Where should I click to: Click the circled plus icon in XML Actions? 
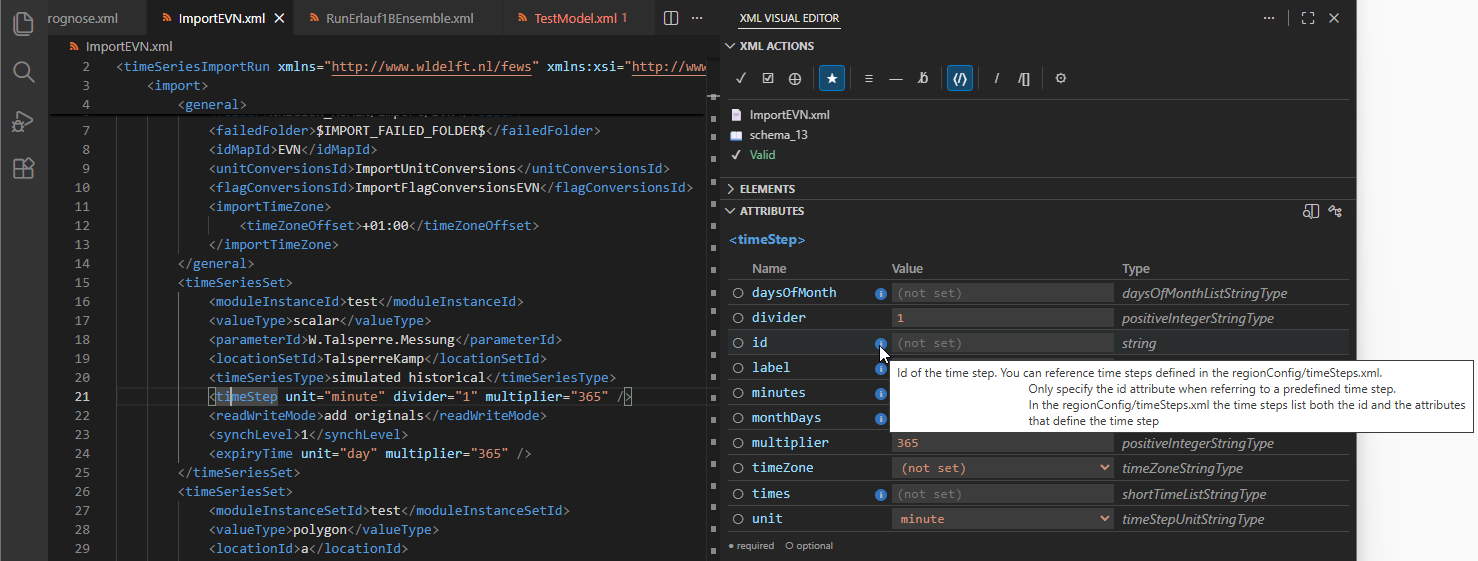coord(795,78)
